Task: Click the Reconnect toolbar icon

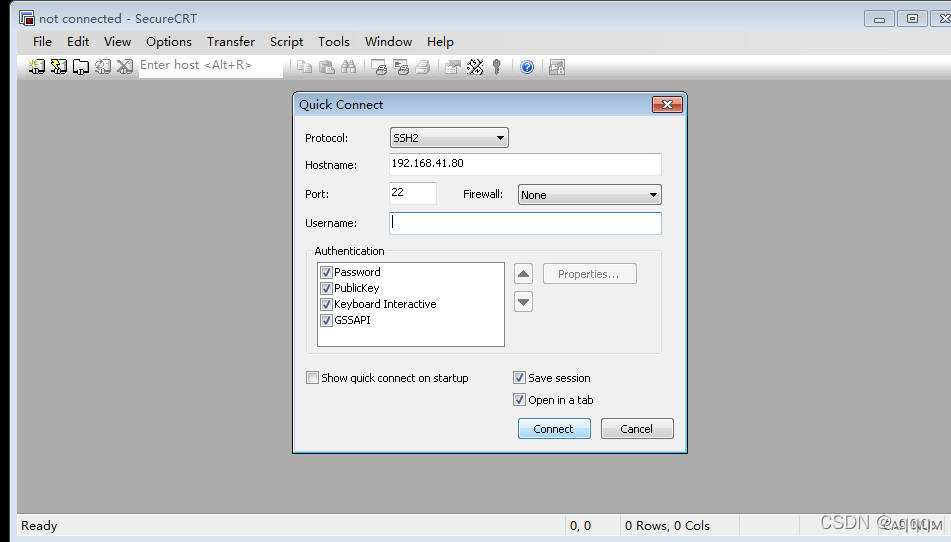Action: pyautogui.click(x=103, y=67)
